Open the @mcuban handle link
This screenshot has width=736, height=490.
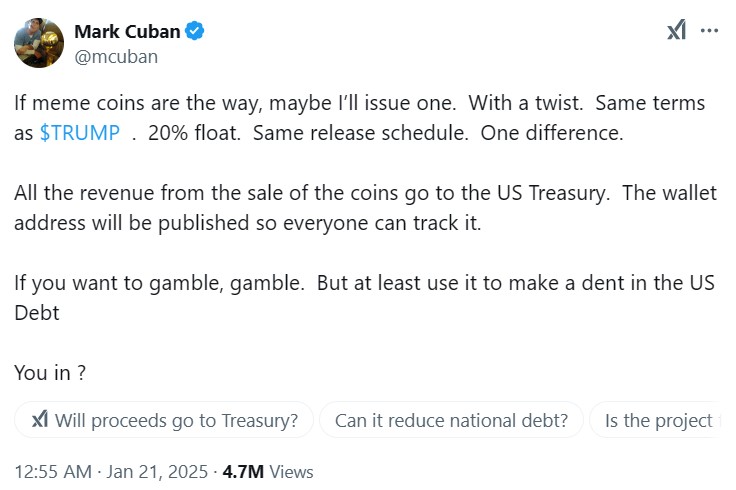point(116,56)
